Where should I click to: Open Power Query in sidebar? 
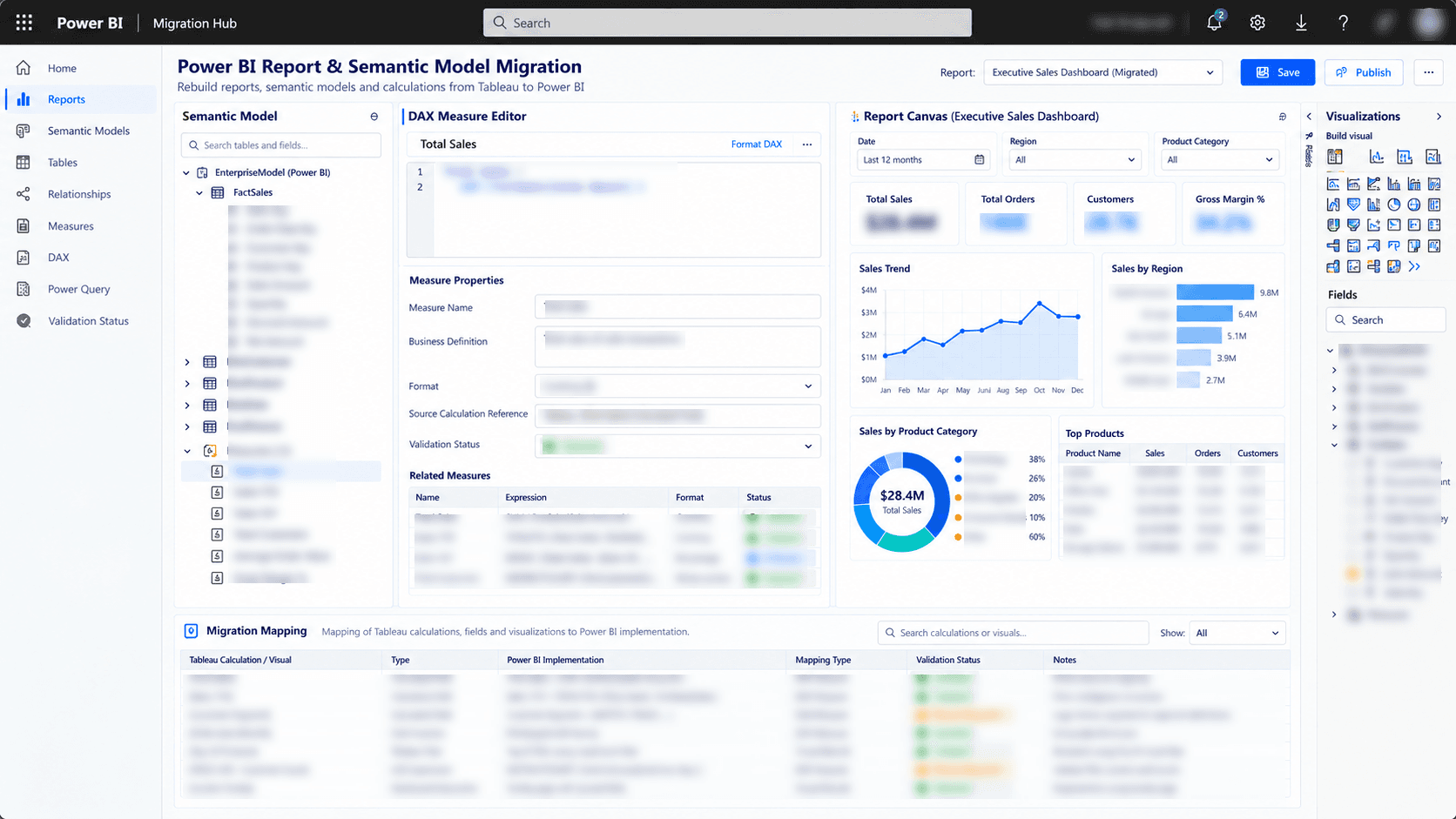pyautogui.click(x=80, y=289)
